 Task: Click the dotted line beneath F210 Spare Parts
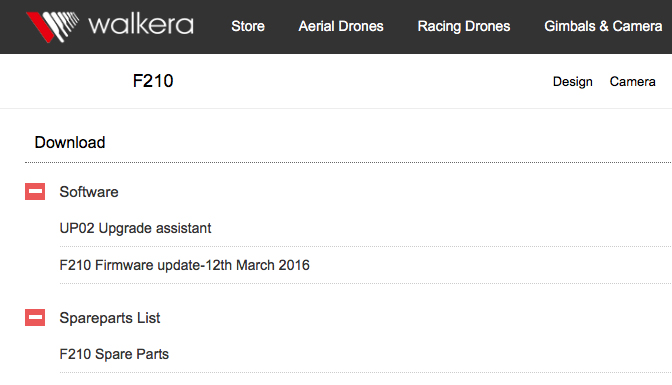[x=366, y=373]
